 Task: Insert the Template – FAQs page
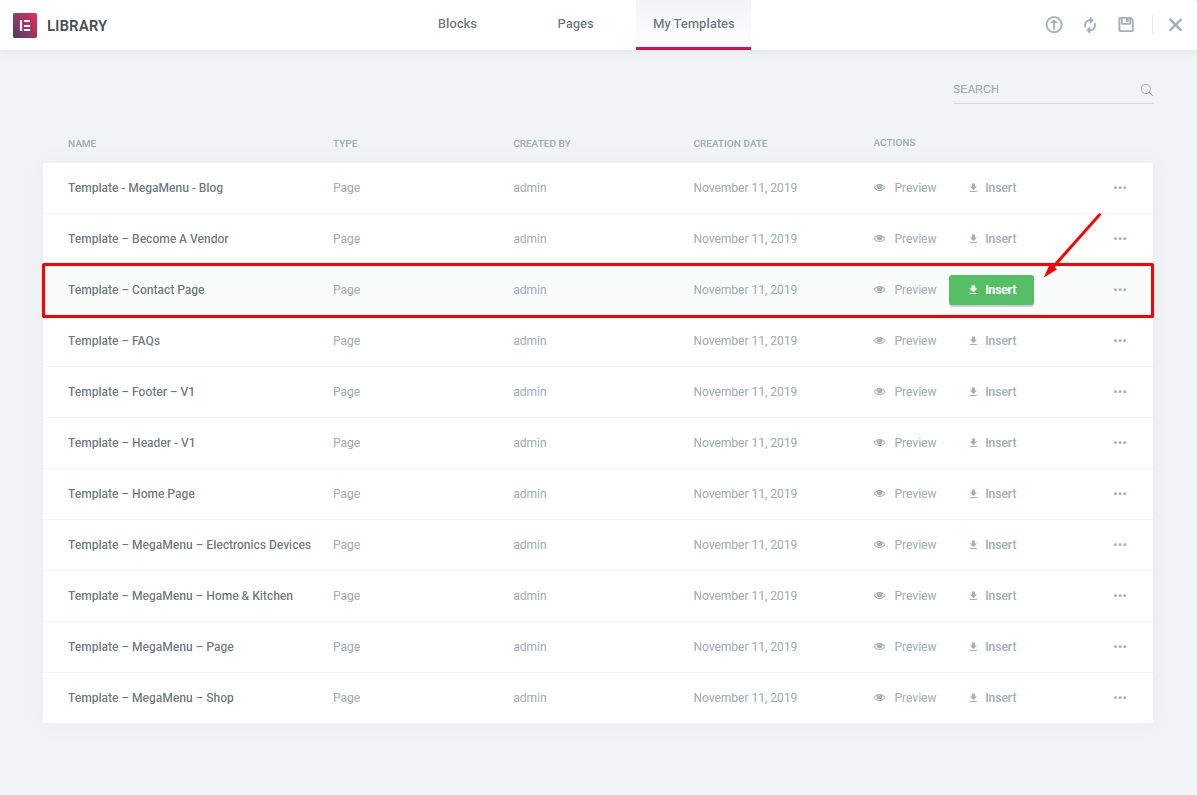(x=992, y=341)
